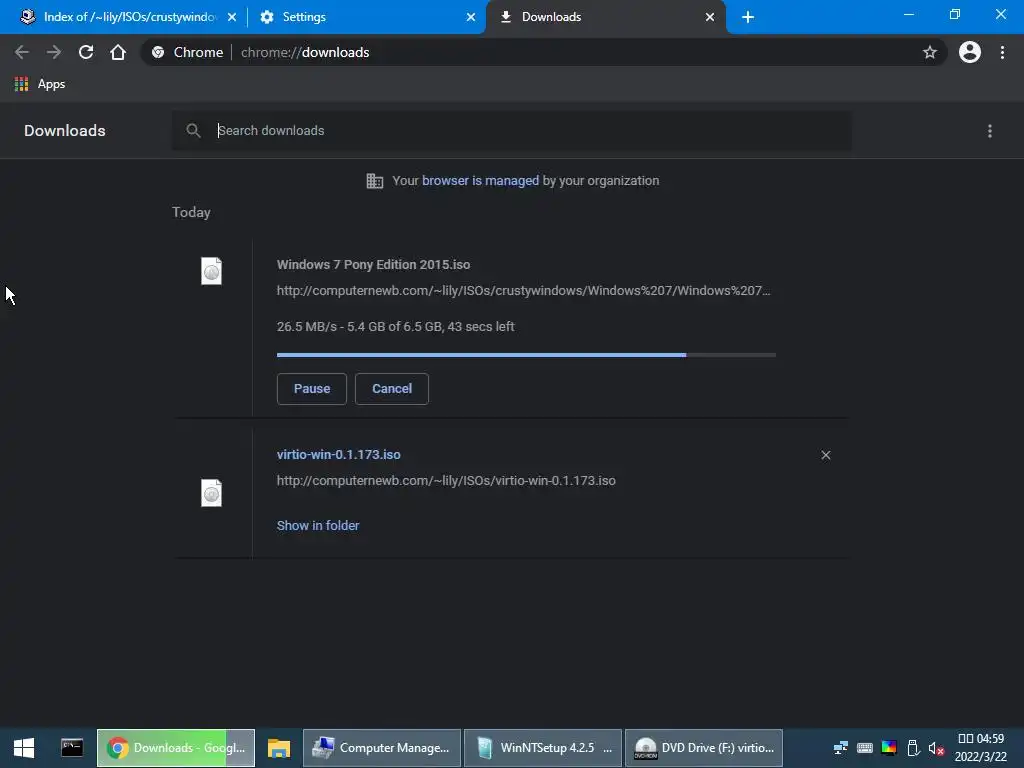The width and height of the screenshot is (1024, 768).
Task: Click the Today date heading
Action: [x=191, y=212]
